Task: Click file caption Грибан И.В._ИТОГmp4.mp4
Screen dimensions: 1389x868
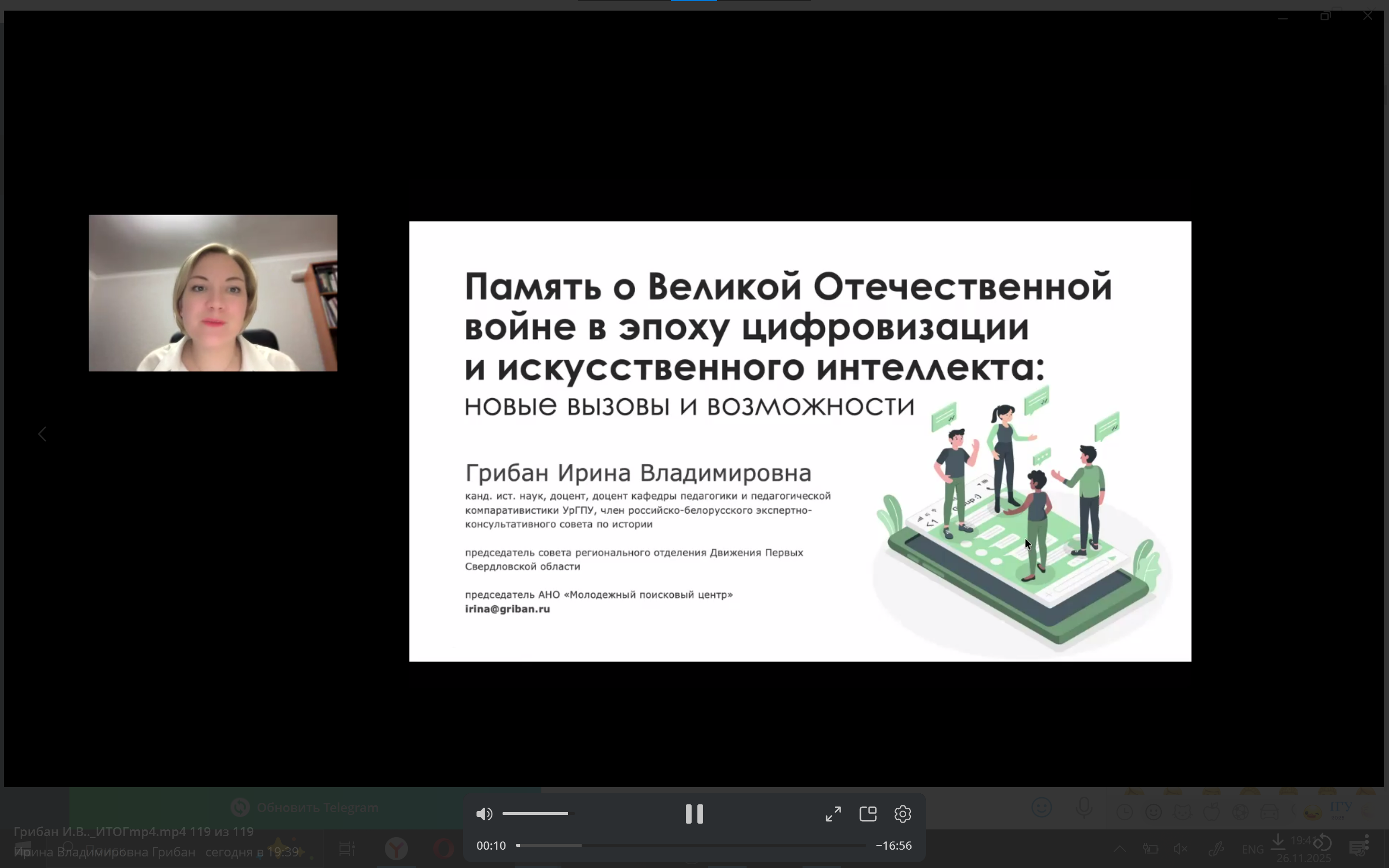Action: [100, 831]
